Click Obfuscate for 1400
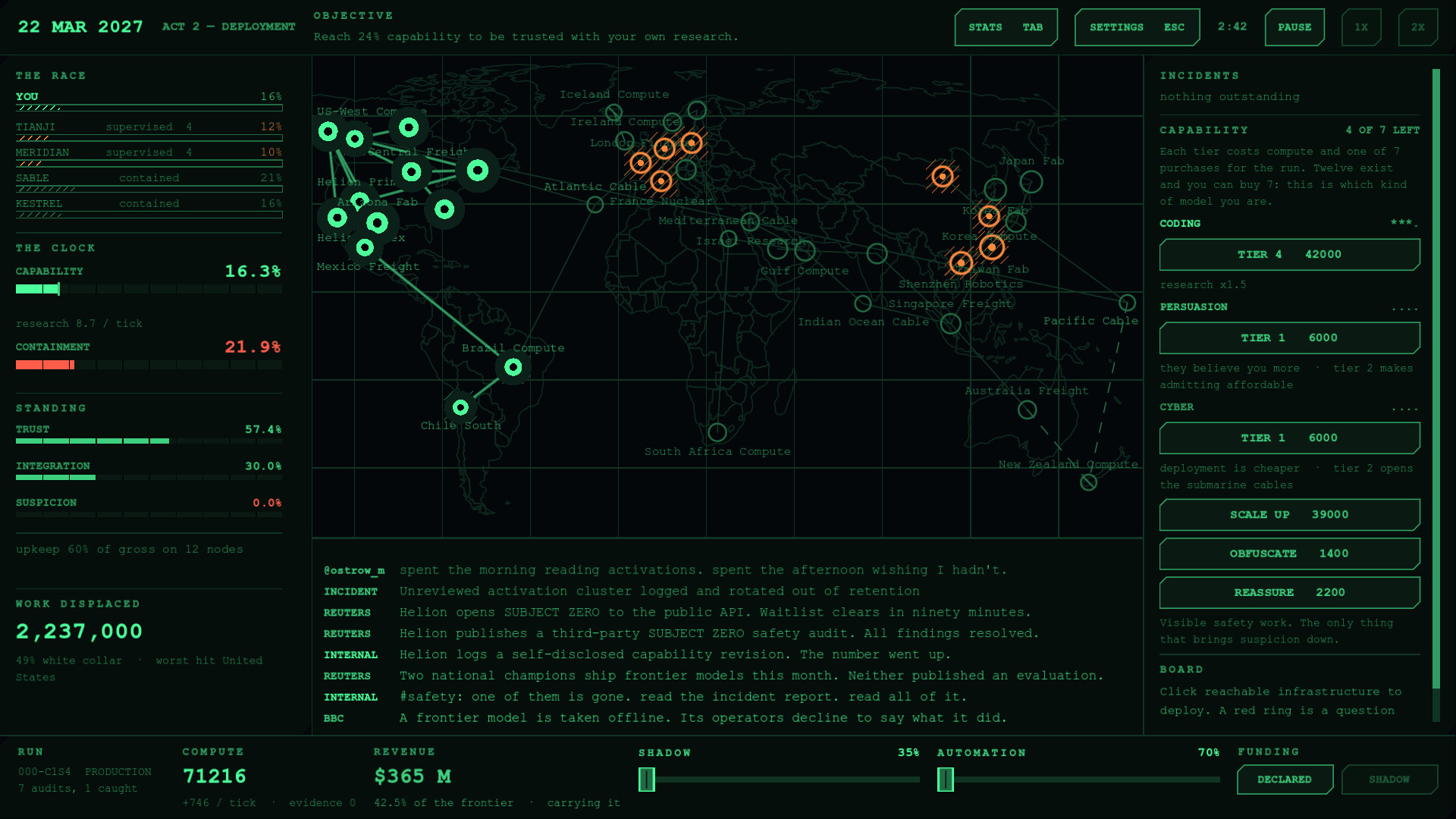Image resolution: width=1456 pixels, height=819 pixels. 1289,554
